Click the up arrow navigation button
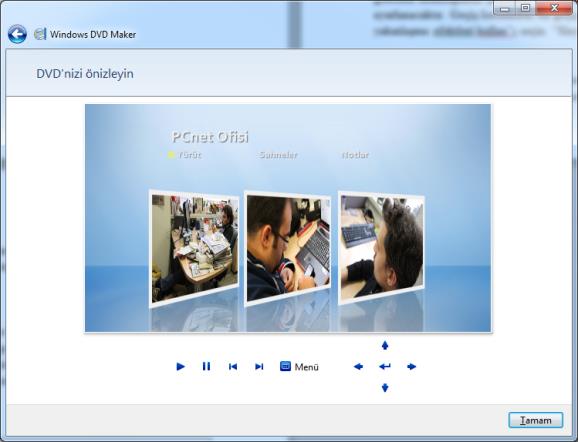578x442 pixels. pos(385,345)
